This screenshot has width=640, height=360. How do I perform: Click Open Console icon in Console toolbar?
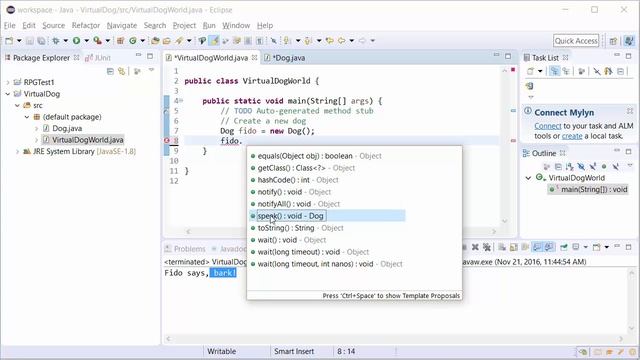tap(597, 247)
